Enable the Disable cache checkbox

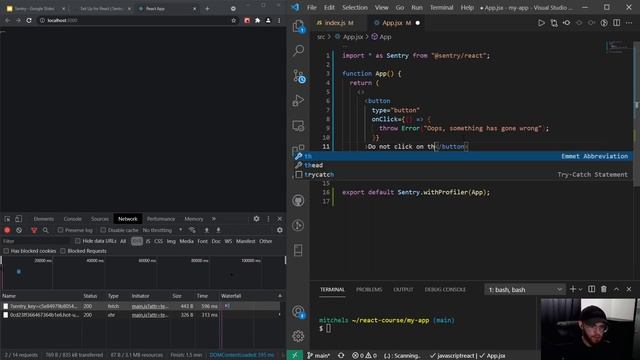103,230
